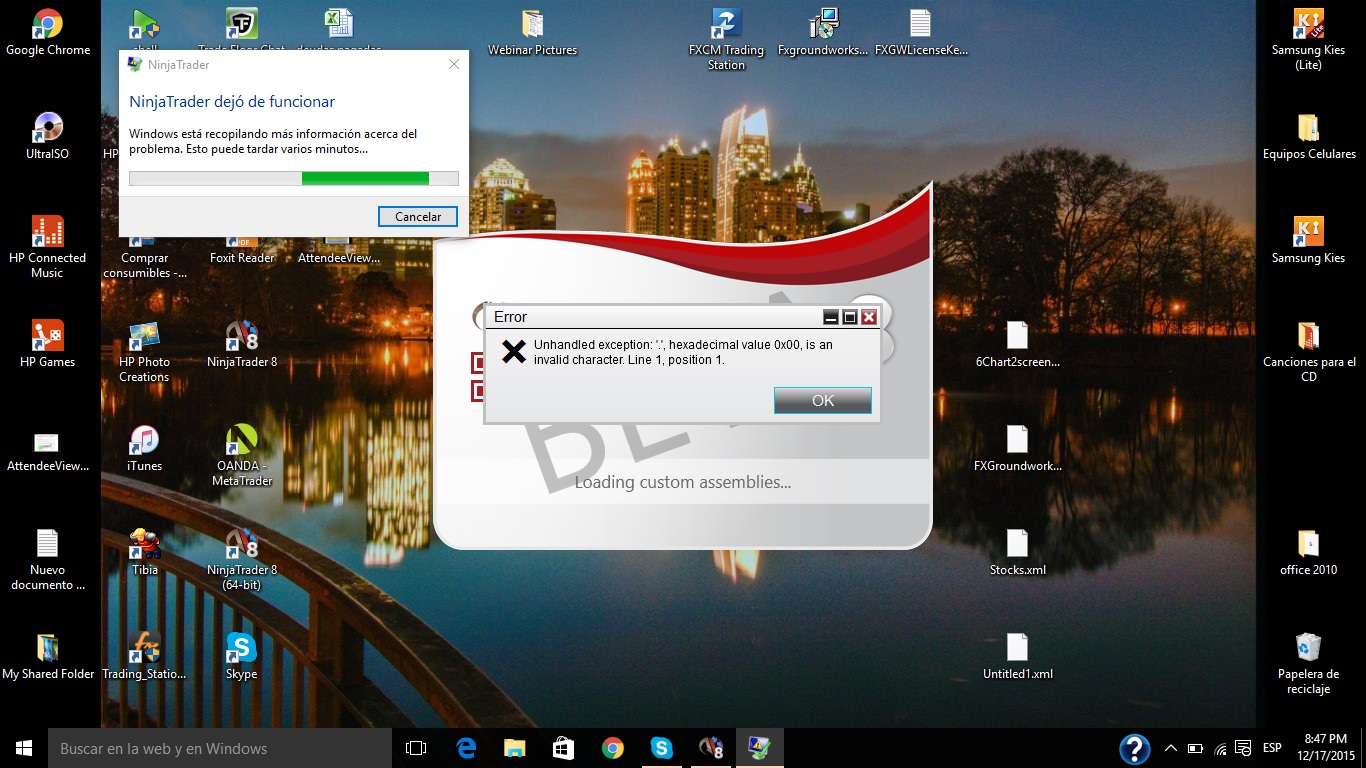Switch to NinjaTrader 8 on the taskbar
1366x768 pixels.
[711, 748]
